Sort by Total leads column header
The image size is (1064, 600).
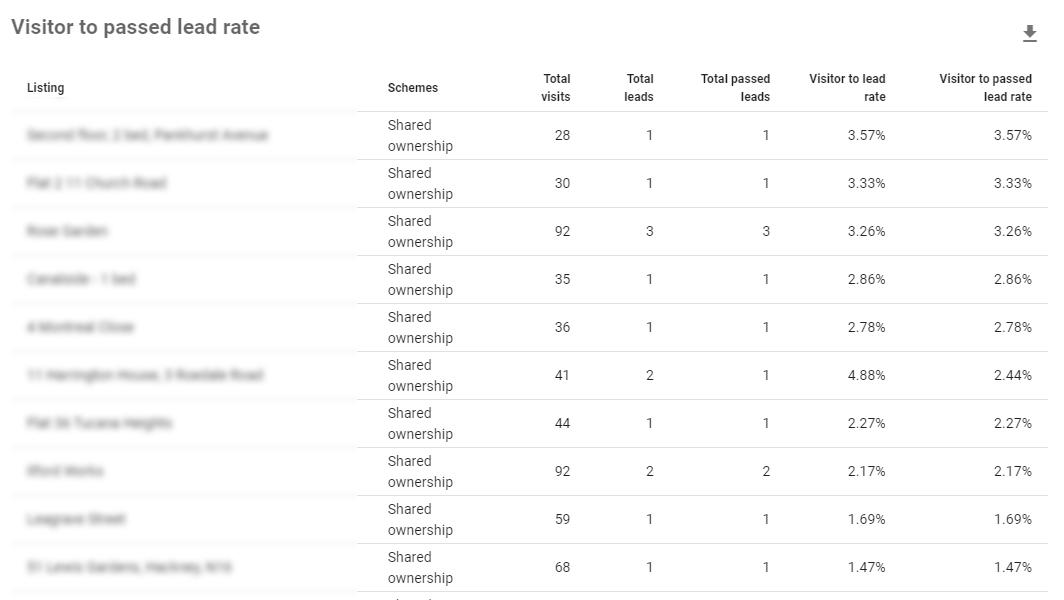point(639,88)
